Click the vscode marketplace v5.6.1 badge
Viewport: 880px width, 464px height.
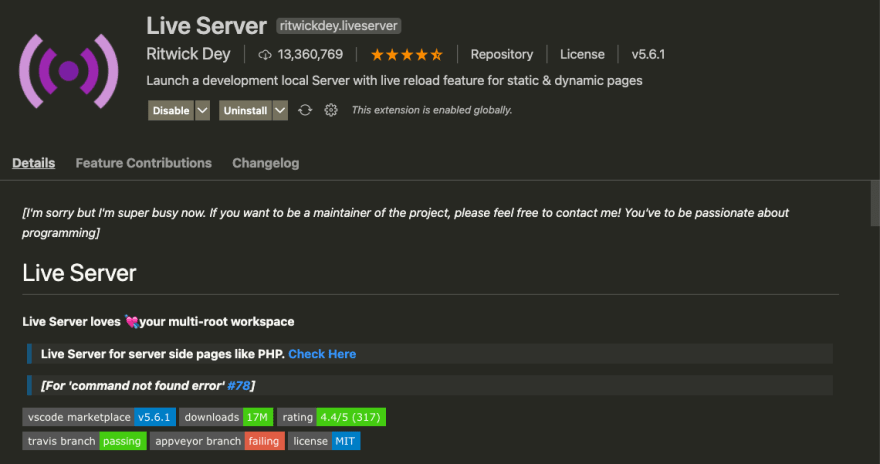(x=99, y=417)
